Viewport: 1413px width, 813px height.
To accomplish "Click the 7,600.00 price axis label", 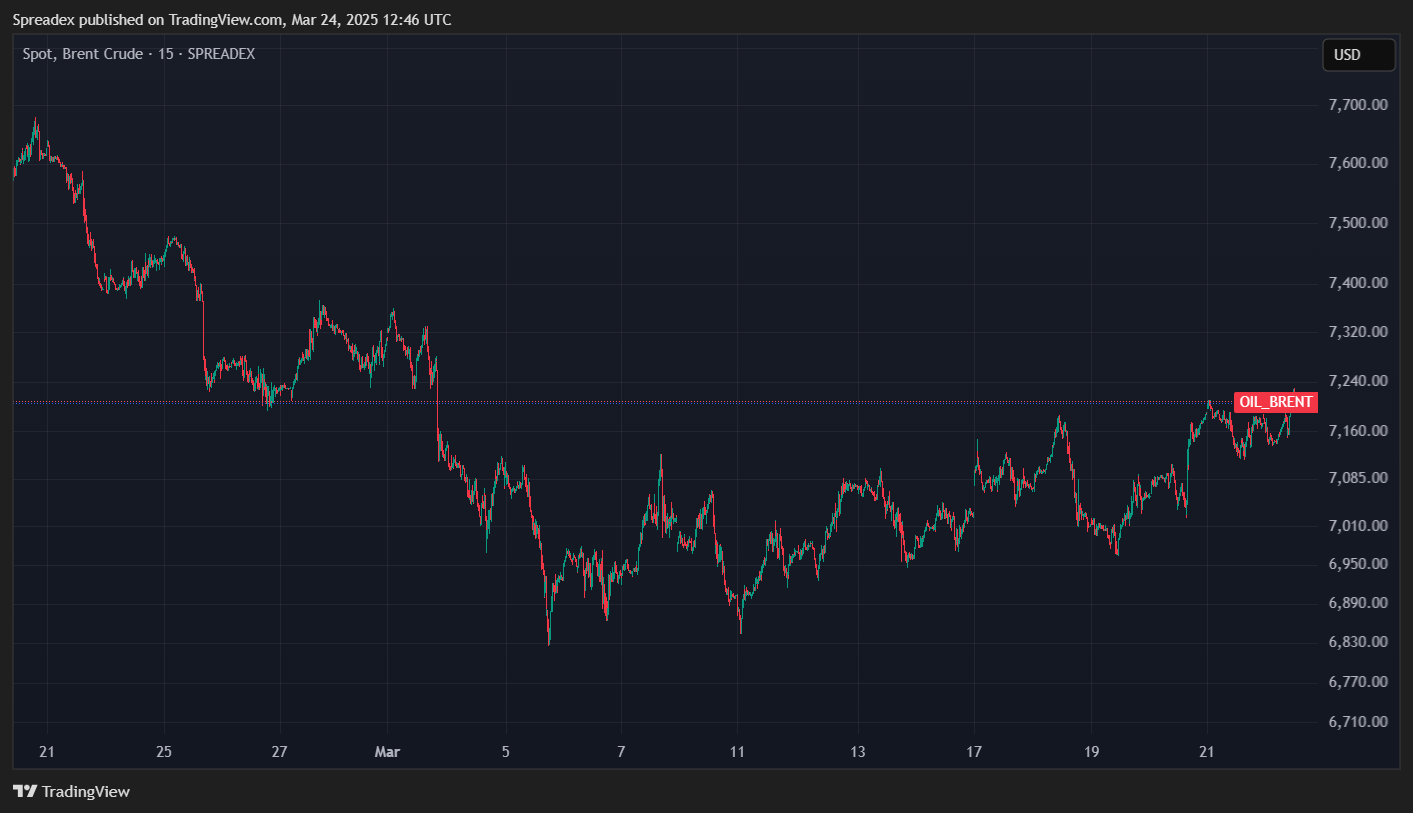I will tap(1357, 163).
